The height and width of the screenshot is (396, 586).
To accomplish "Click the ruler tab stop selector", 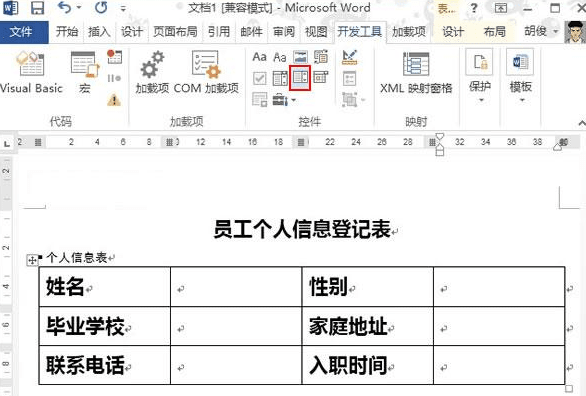I will point(7,143).
